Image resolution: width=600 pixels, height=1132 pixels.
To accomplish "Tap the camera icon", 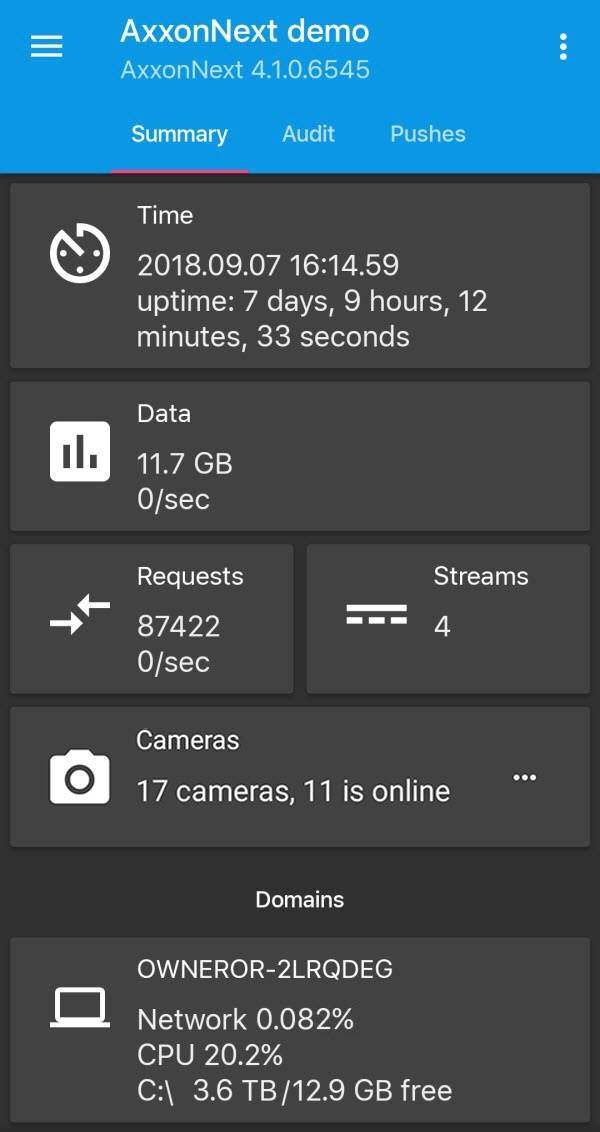I will pos(80,777).
